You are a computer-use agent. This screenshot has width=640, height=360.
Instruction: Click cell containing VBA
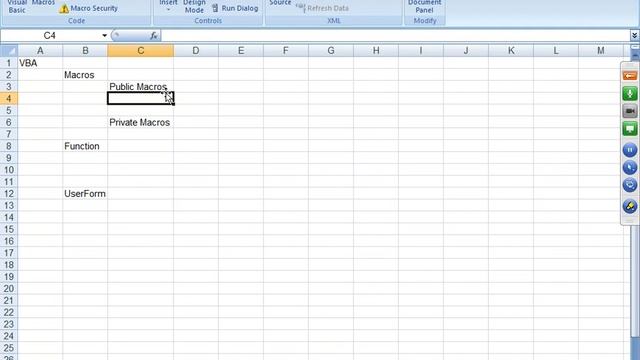(x=40, y=63)
